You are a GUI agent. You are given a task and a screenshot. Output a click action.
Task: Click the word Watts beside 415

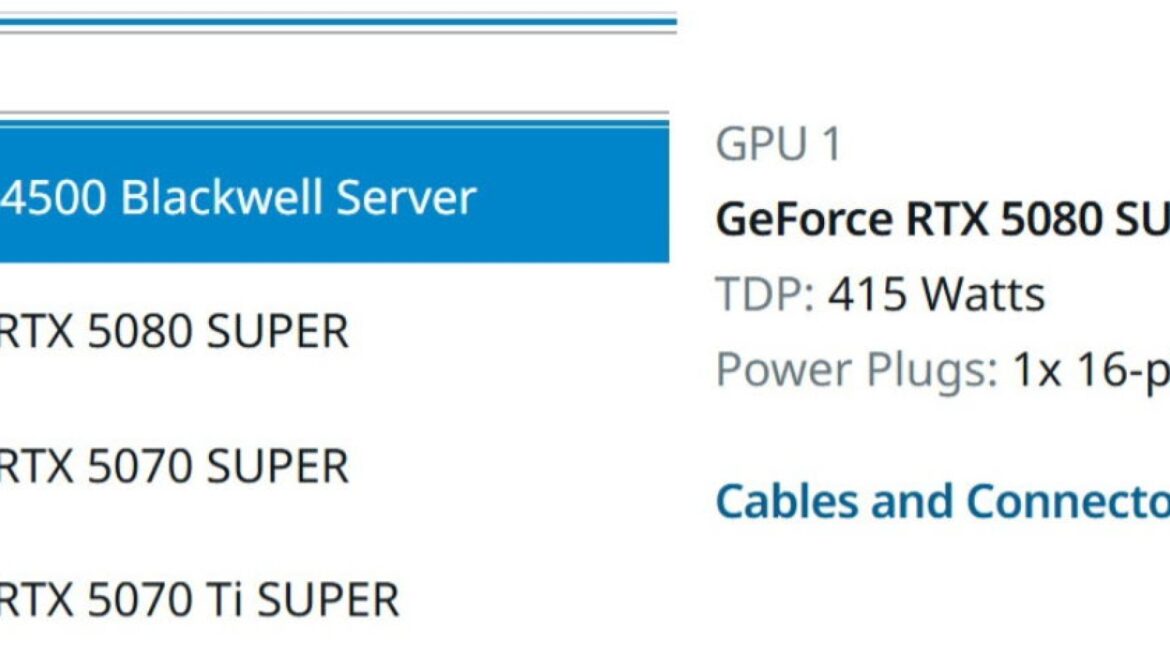pyautogui.click(x=983, y=294)
